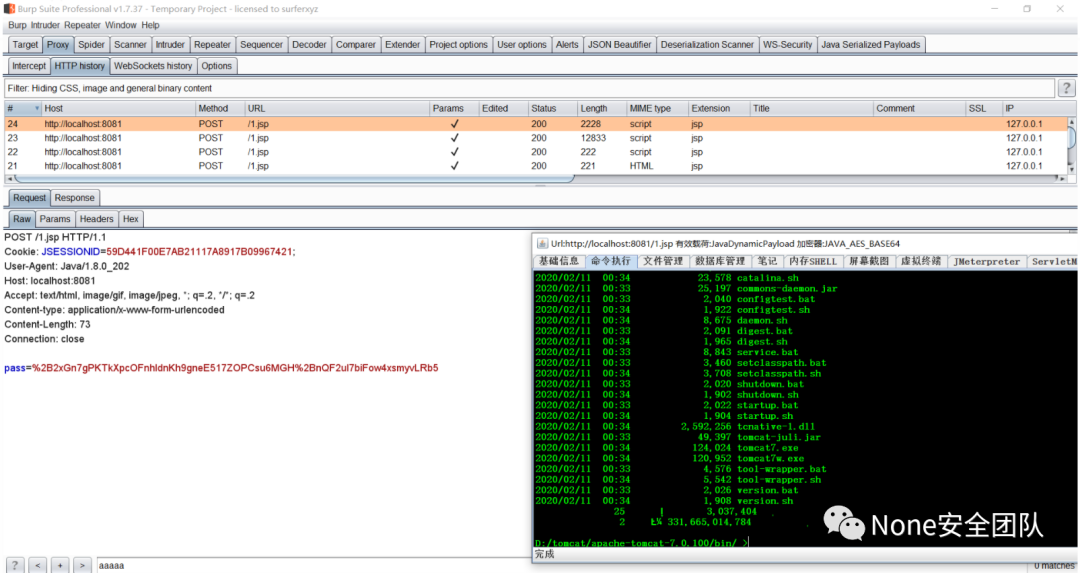Select the HTTP history sub-tab
The width and height of the screenshot is (1080, 573).
coord(80,66)
